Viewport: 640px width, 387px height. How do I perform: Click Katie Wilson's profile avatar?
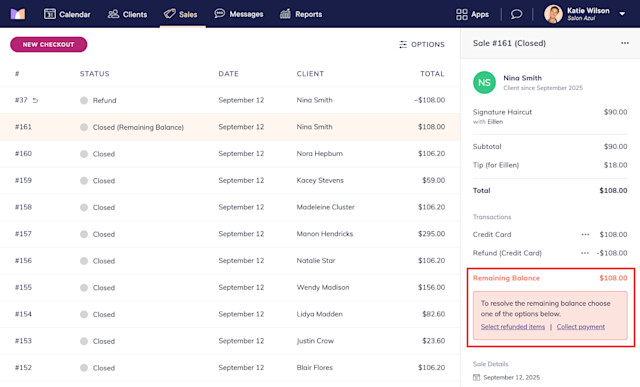pyautogui.click(x=553, y=14)
